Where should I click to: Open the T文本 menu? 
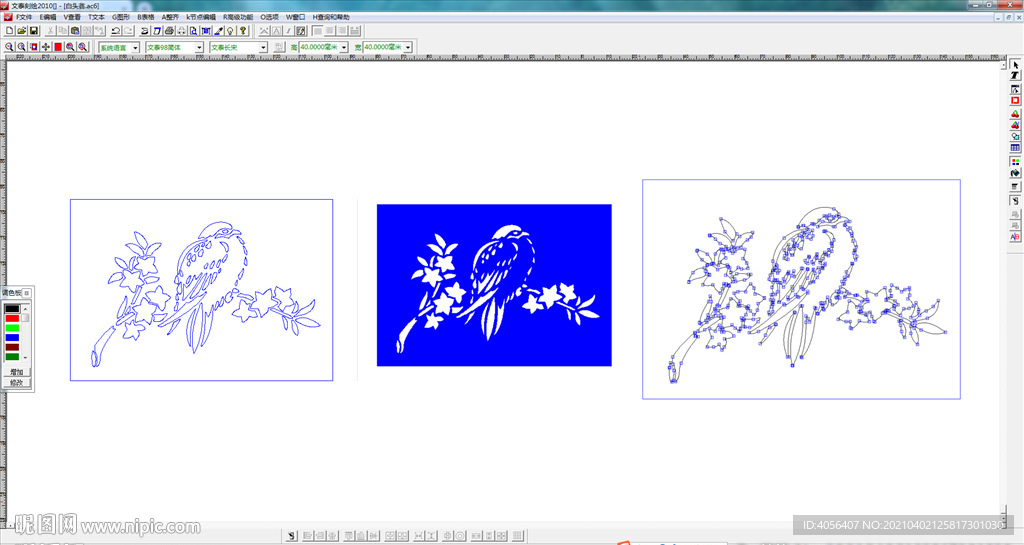pyautogui.click(x=97, y=17)
